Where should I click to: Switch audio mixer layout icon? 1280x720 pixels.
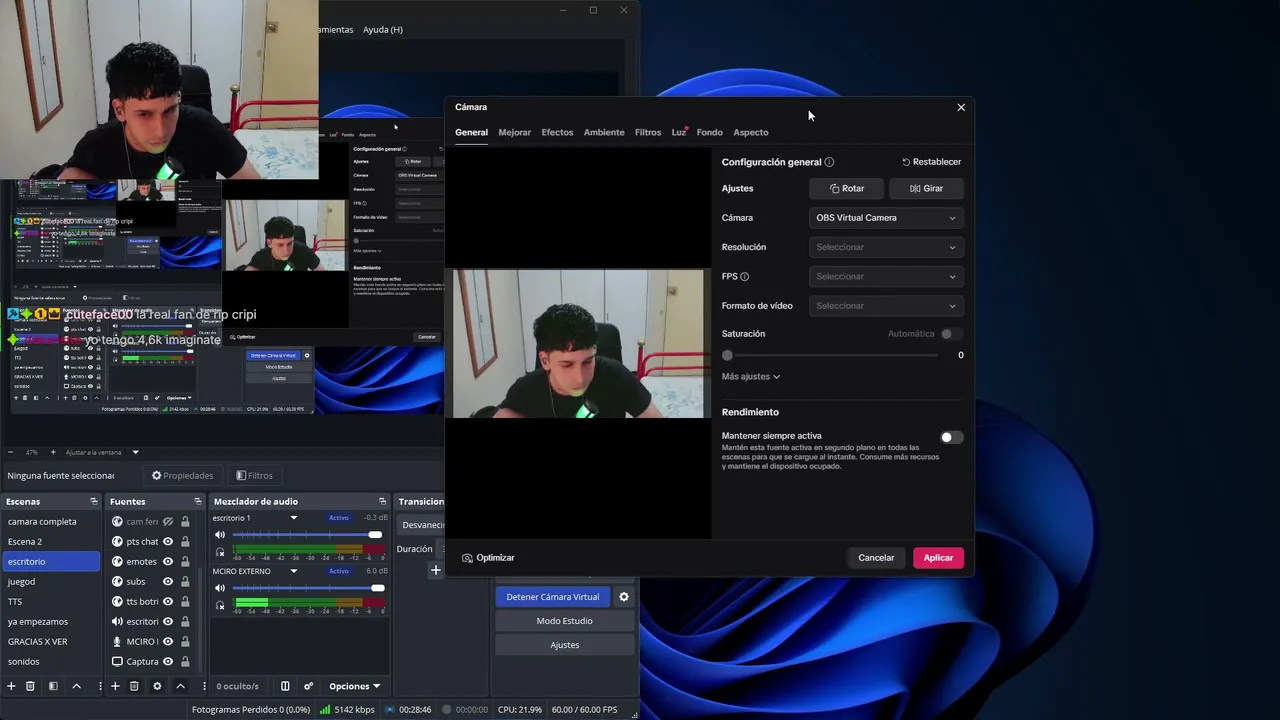point(285,686)
